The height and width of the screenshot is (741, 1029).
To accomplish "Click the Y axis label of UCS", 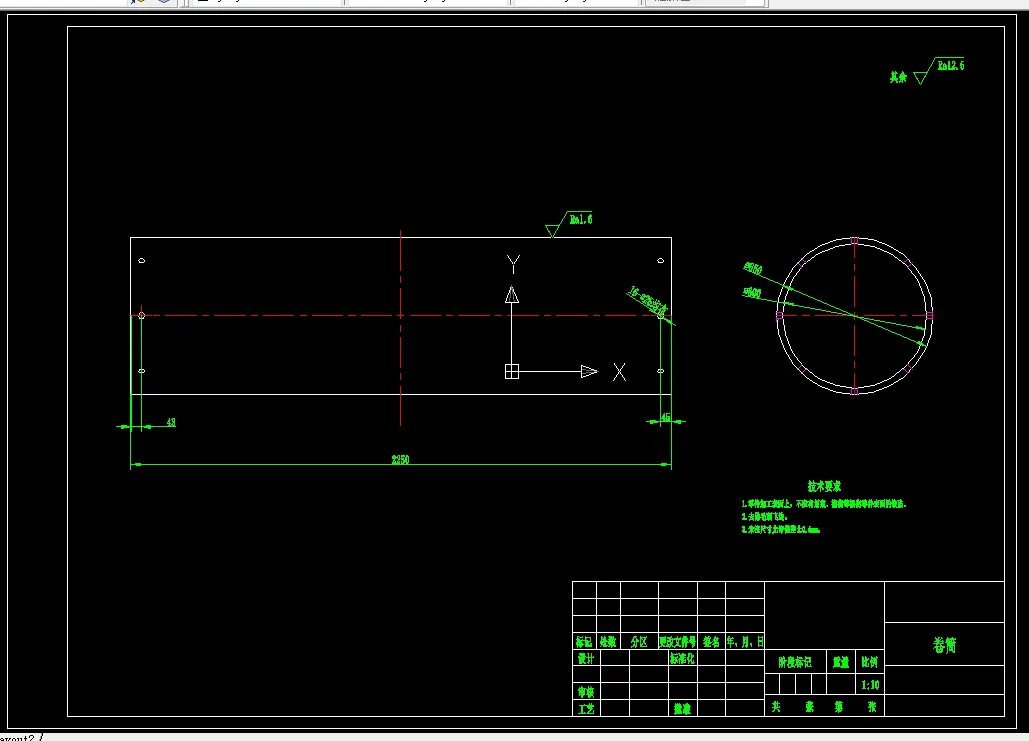I will [x=513, y=265].
